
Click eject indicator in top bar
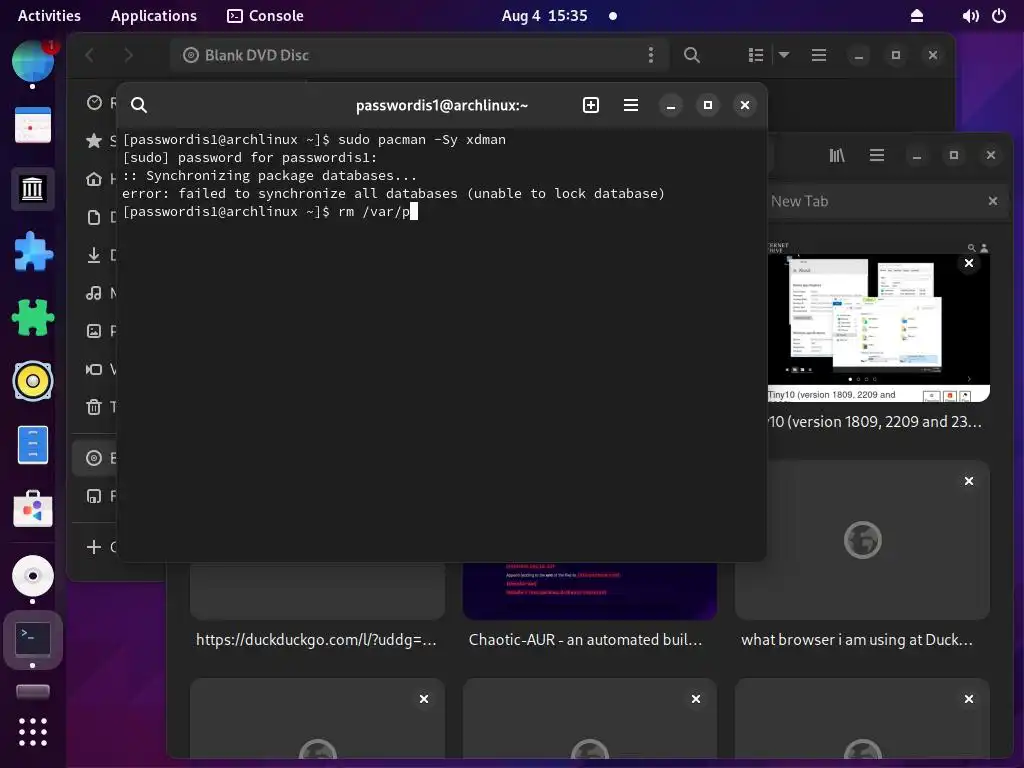(917, 16)
